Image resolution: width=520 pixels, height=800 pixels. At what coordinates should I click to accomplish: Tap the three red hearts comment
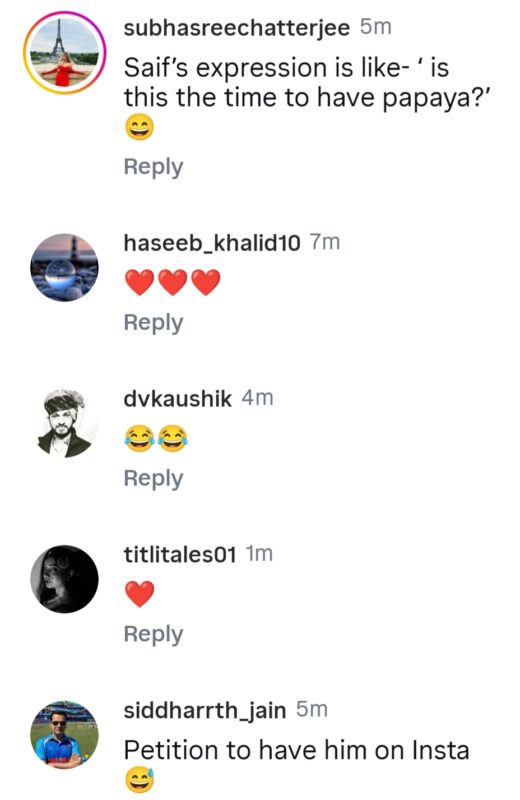(x=172, y=282)
